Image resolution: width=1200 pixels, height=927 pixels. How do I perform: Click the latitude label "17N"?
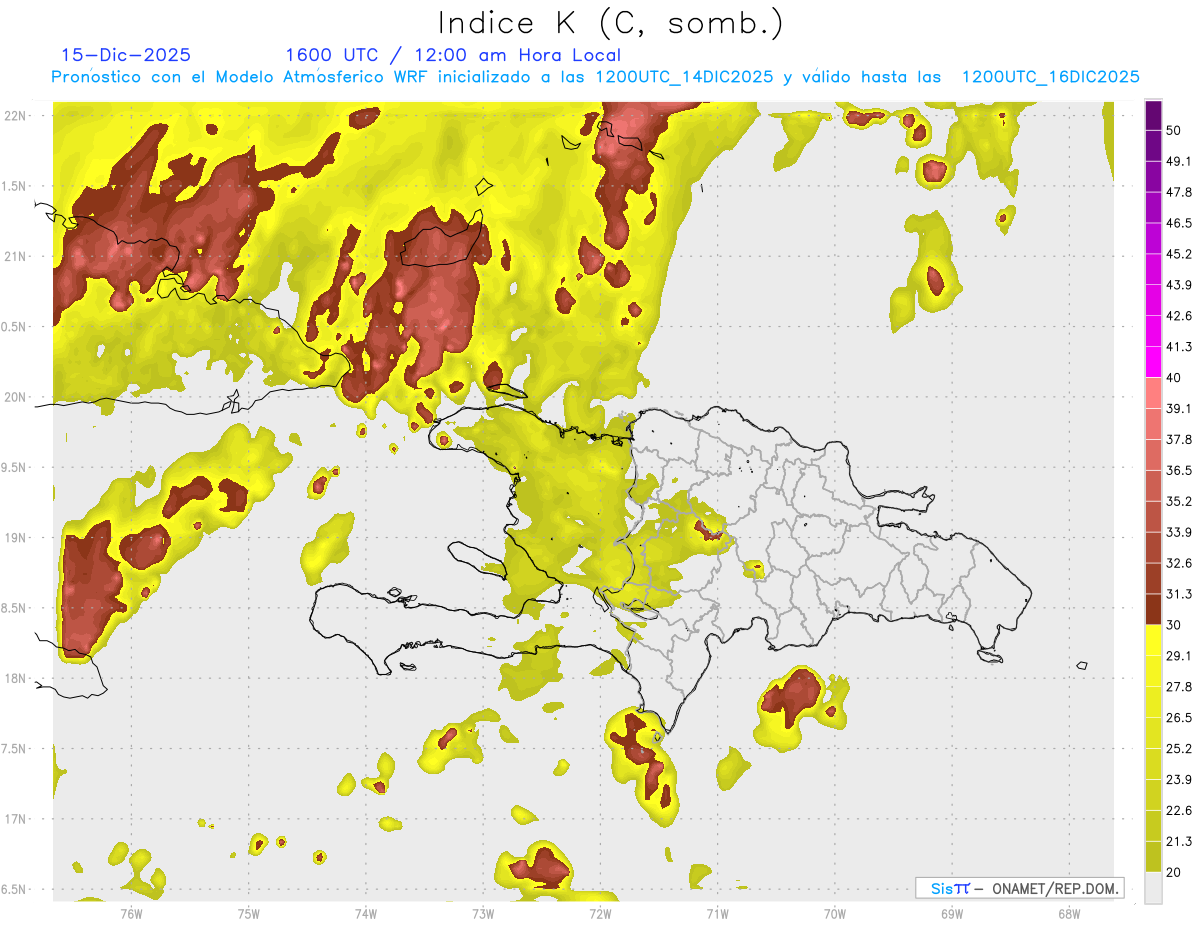(16, 819)
